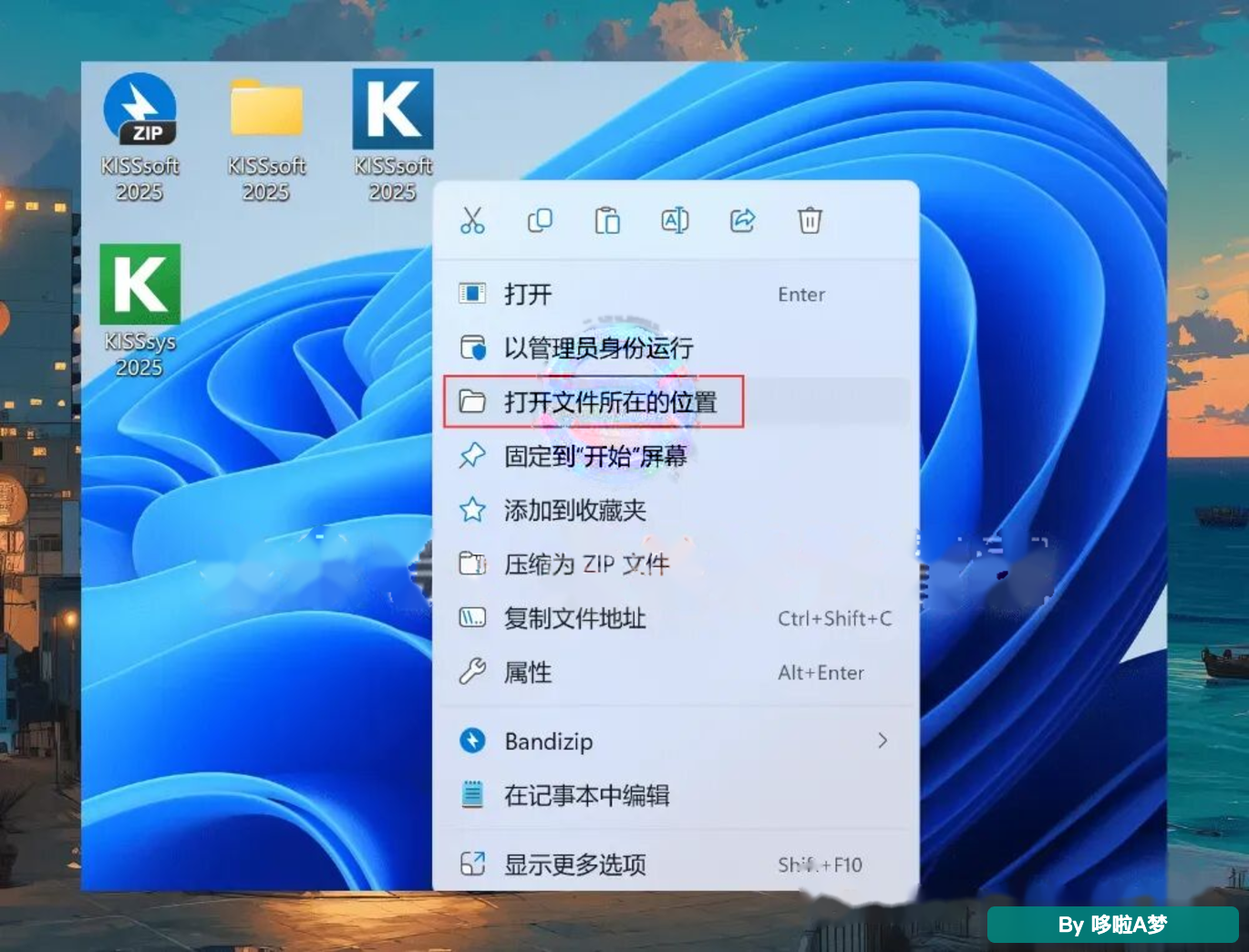
Task: Click the Copy icon in context menu
Action: tap(540, 221)
